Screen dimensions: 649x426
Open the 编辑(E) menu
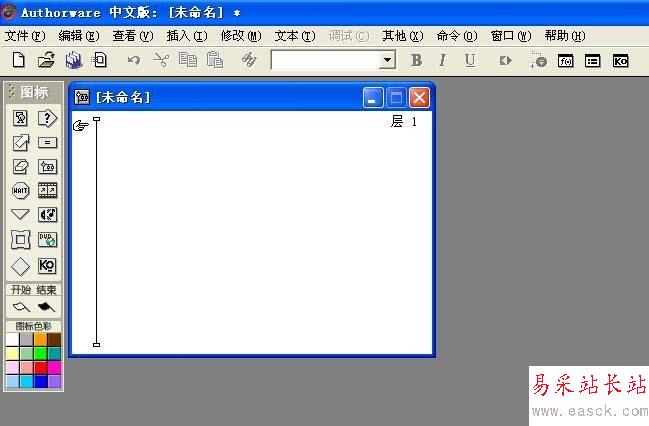point(79,36)
